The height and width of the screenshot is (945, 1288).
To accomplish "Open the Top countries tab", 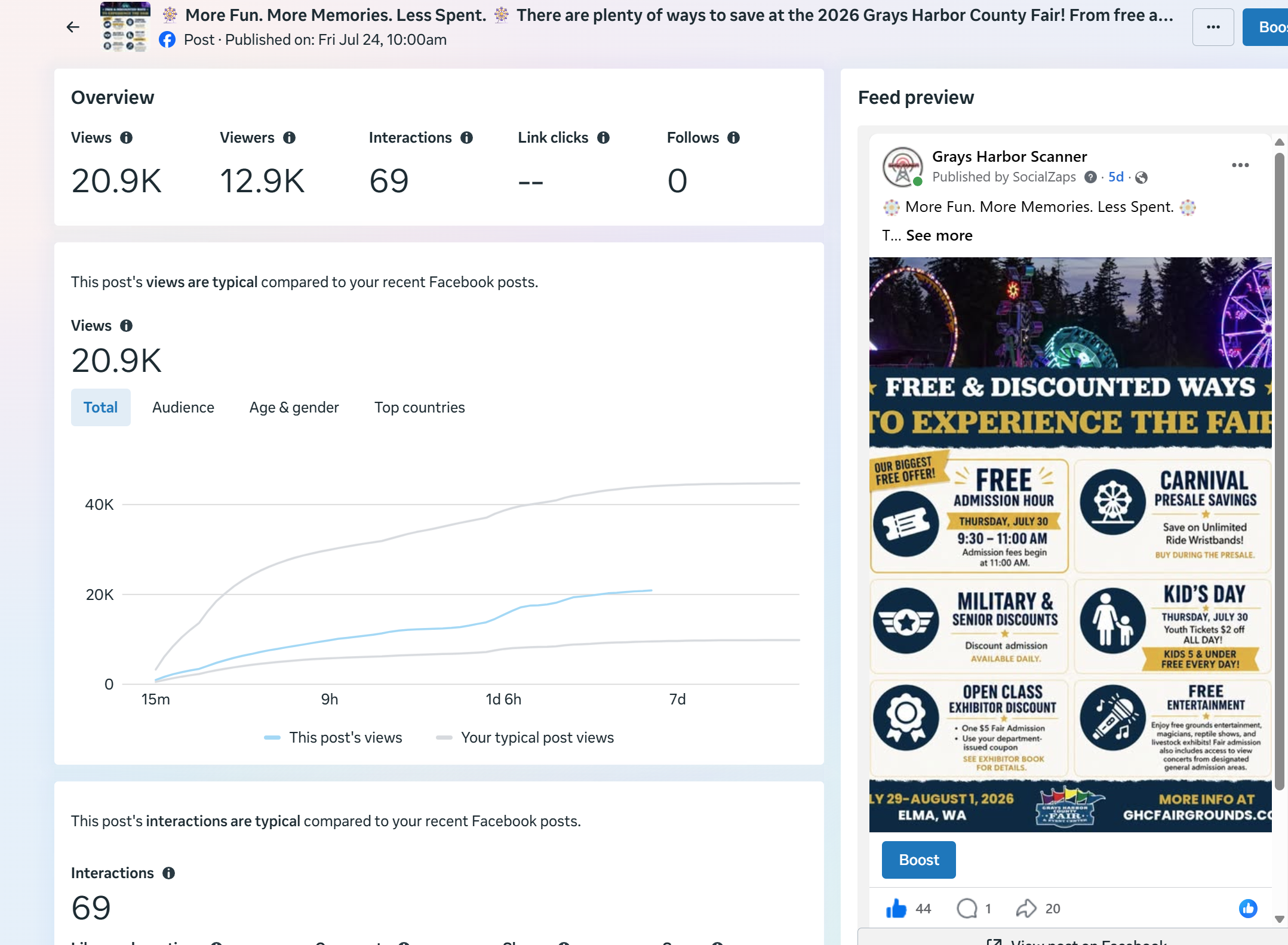I will point(420,408).
